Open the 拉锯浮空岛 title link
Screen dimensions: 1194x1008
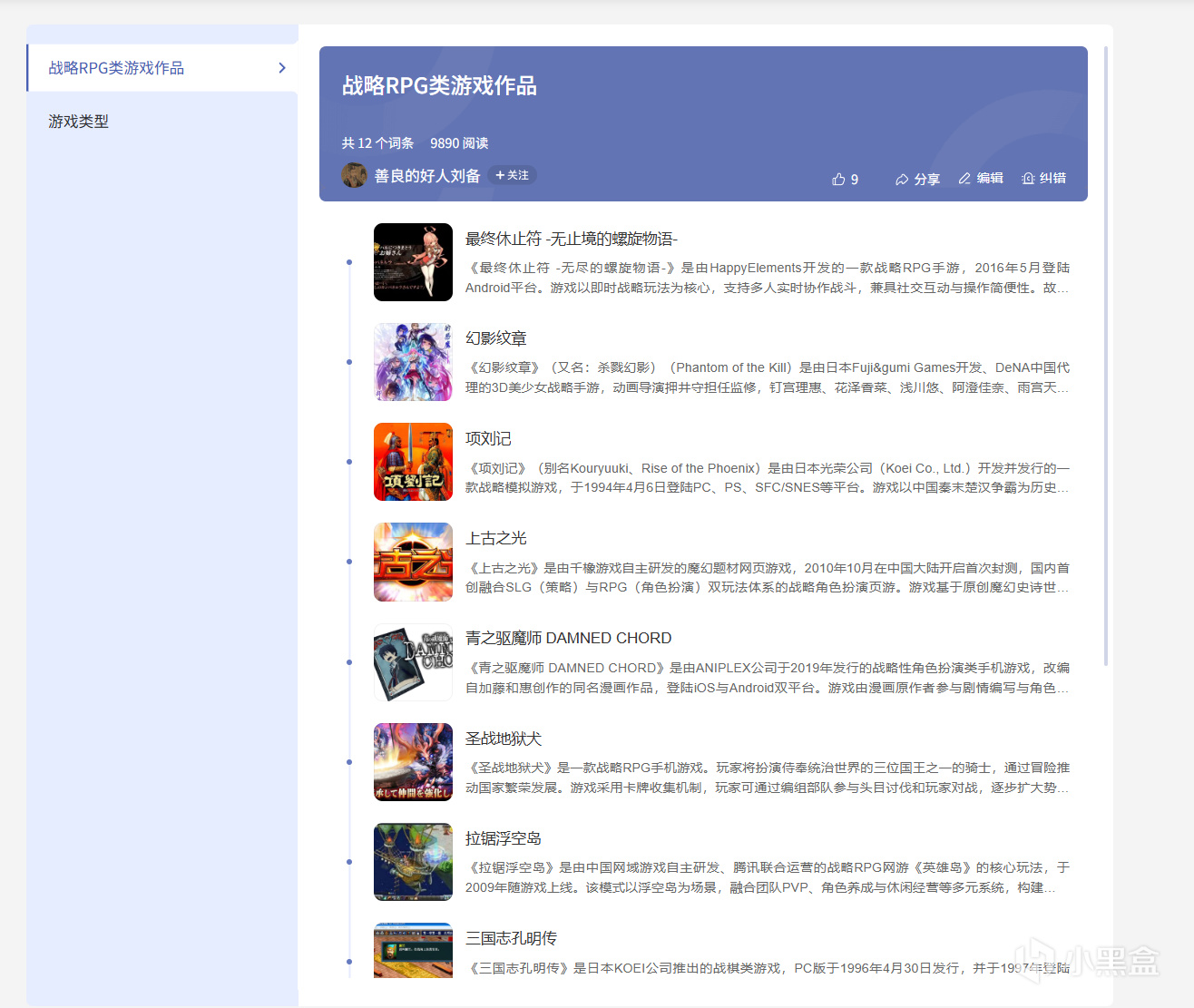504,839
